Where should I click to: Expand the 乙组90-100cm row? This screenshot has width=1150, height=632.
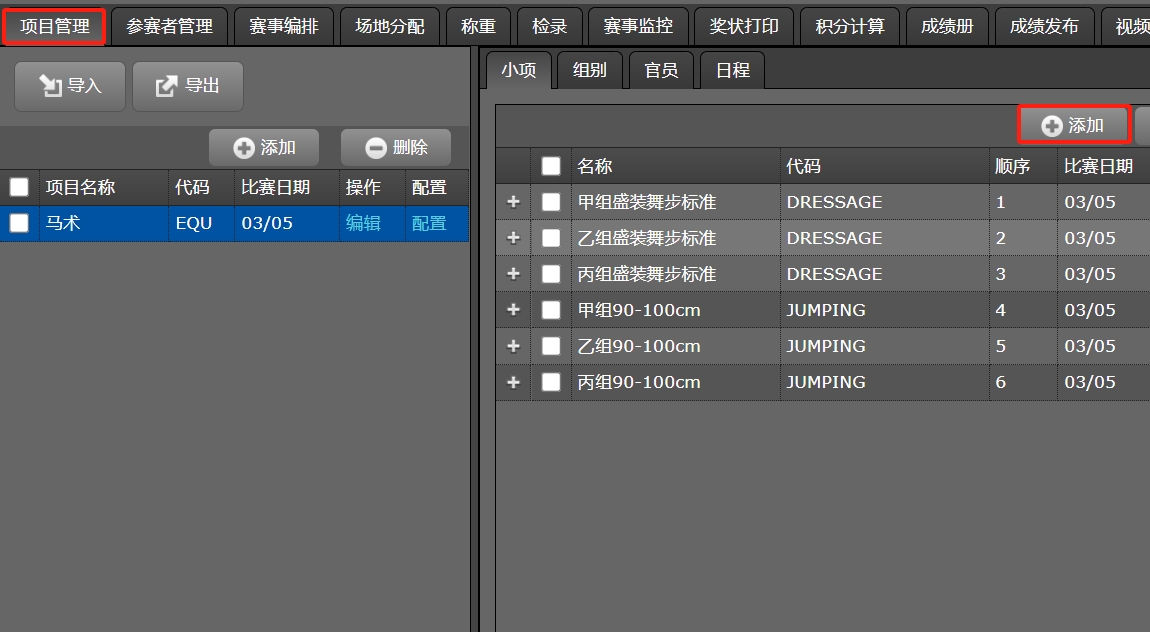click(x=513, y=346)
